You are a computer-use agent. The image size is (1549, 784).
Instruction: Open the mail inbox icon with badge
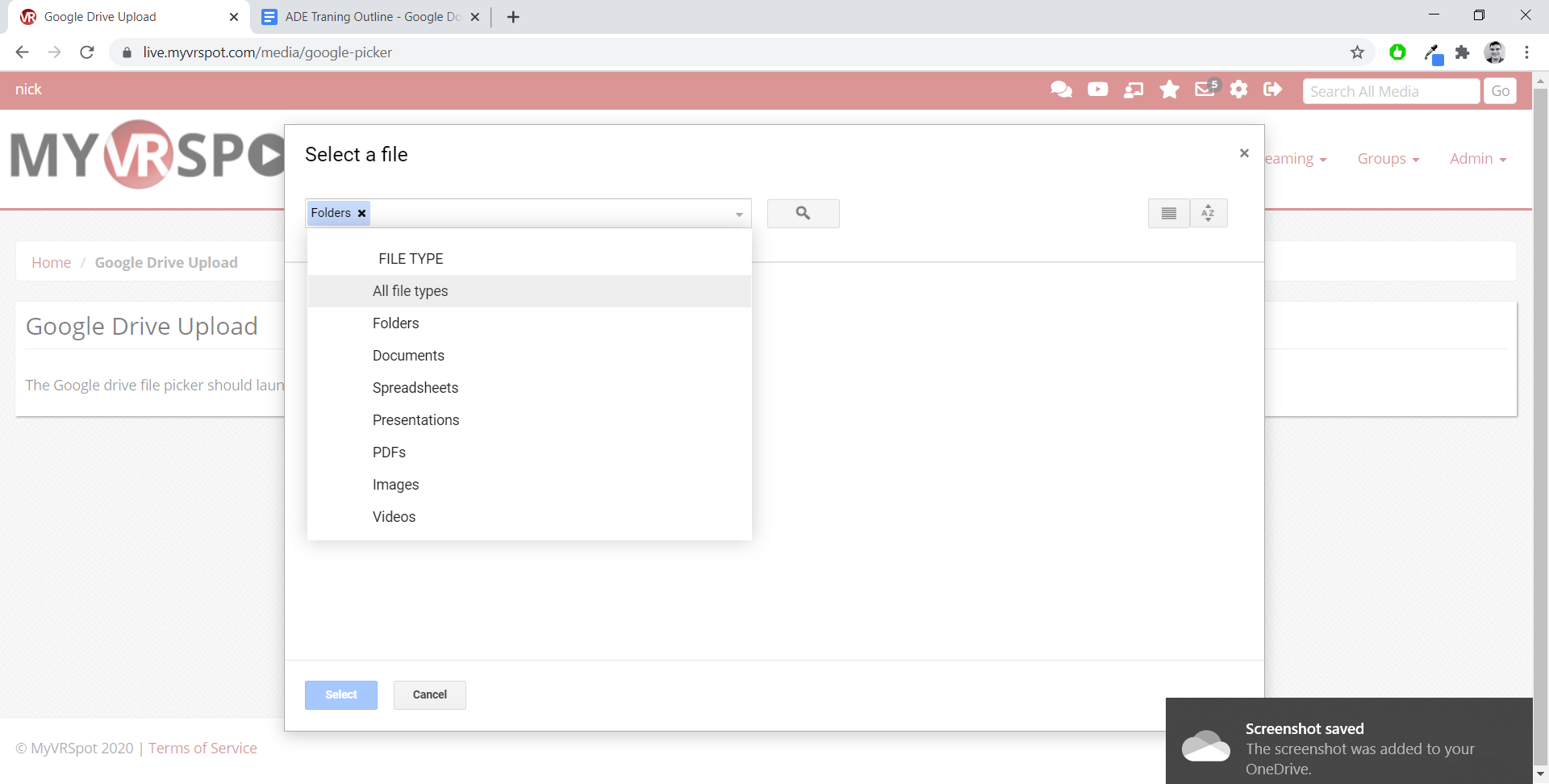1206,88
